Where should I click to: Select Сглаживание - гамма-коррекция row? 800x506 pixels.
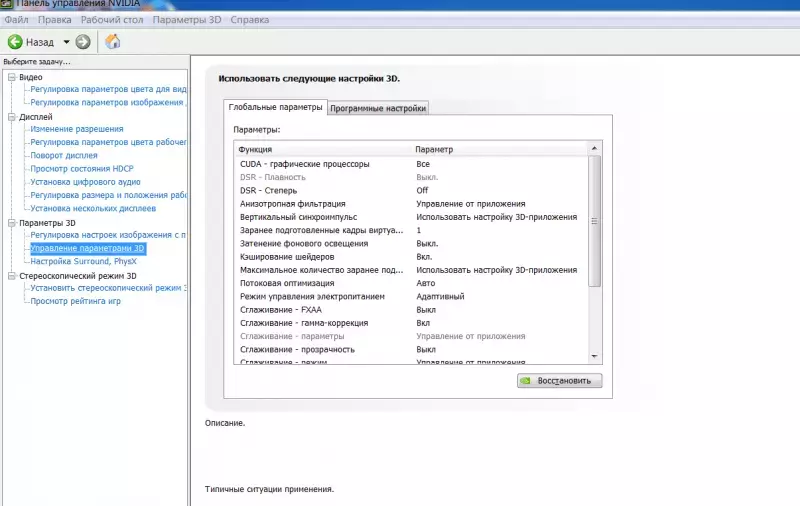pyautogui.click(x=411, y=323)
